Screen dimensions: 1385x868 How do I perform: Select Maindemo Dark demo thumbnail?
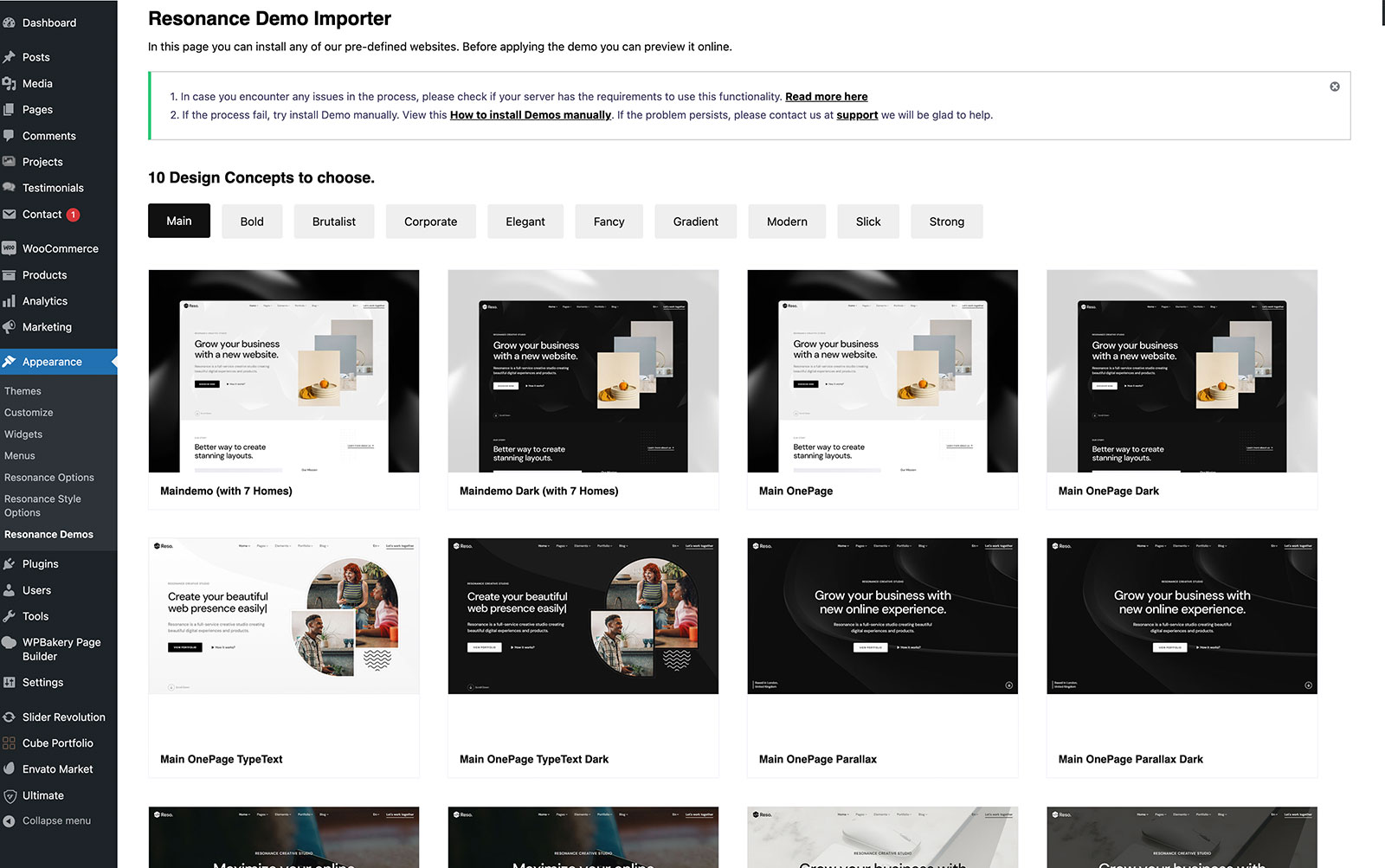583,371
